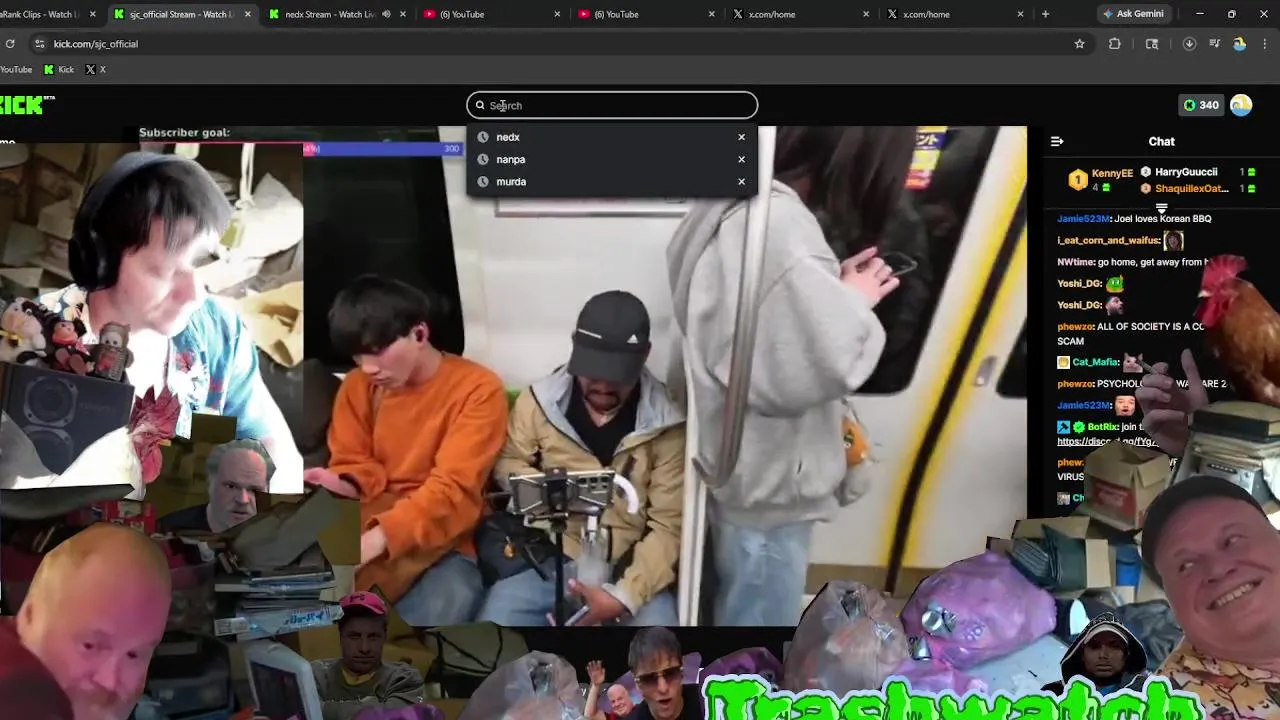Bookmark this page with star icon
This screenshot has width=1280, height=720.
(x=1079, y=44)
